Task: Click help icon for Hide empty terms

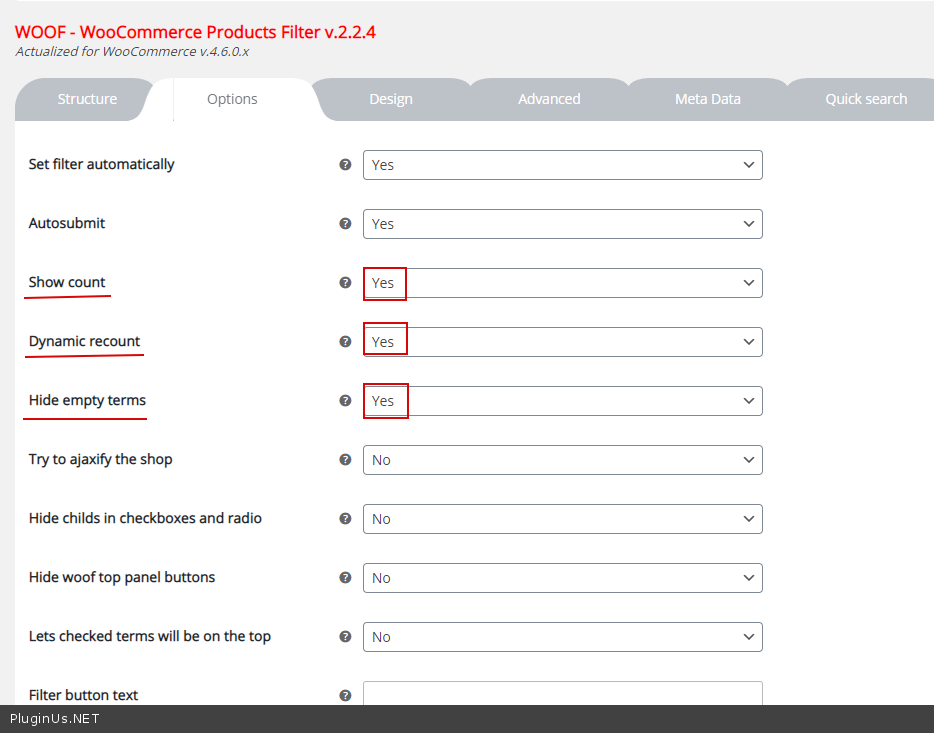Action: pos(345,401)
